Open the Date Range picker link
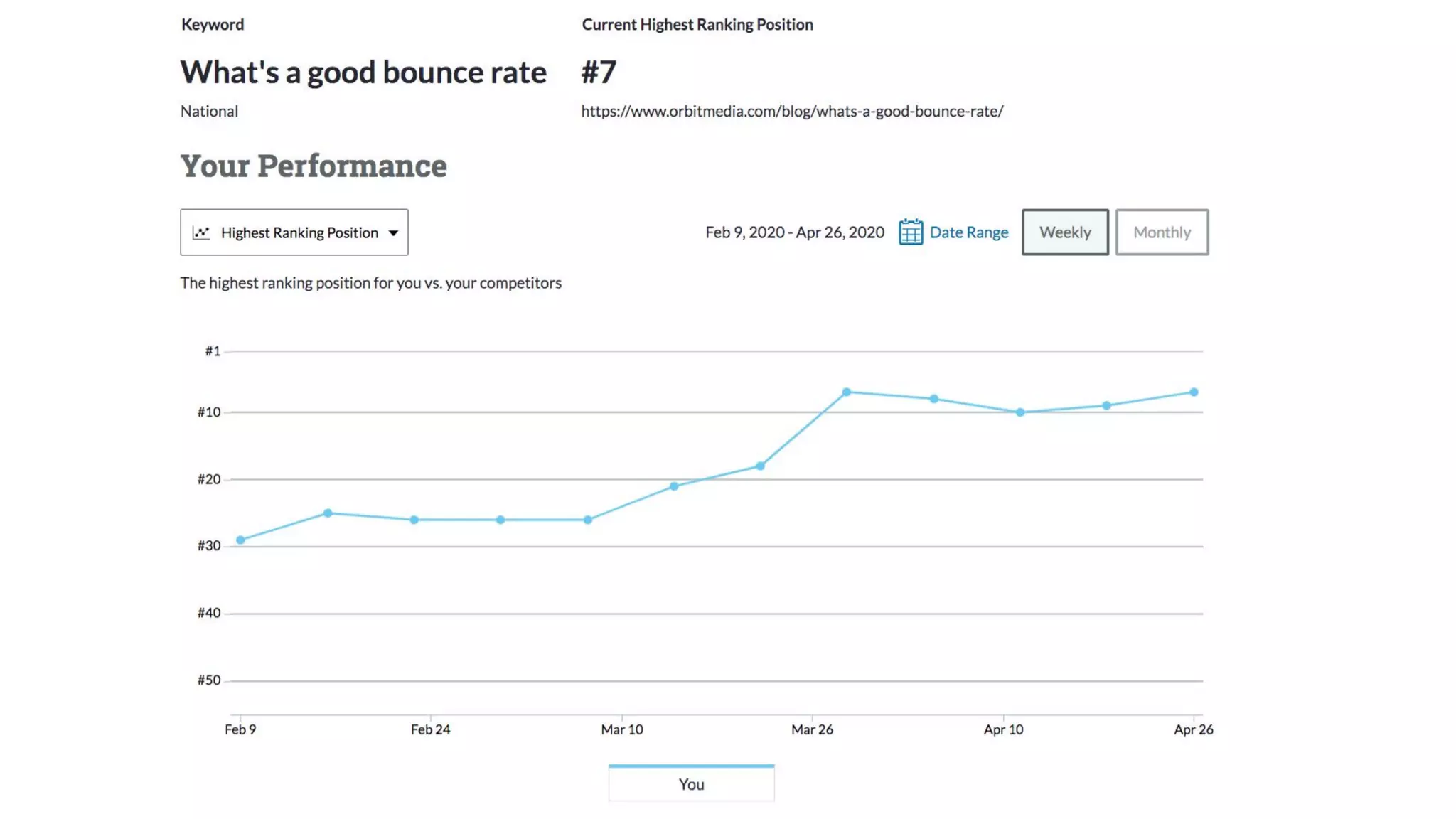This screenshot has height=819, width=1456. [x=968, y=232]
